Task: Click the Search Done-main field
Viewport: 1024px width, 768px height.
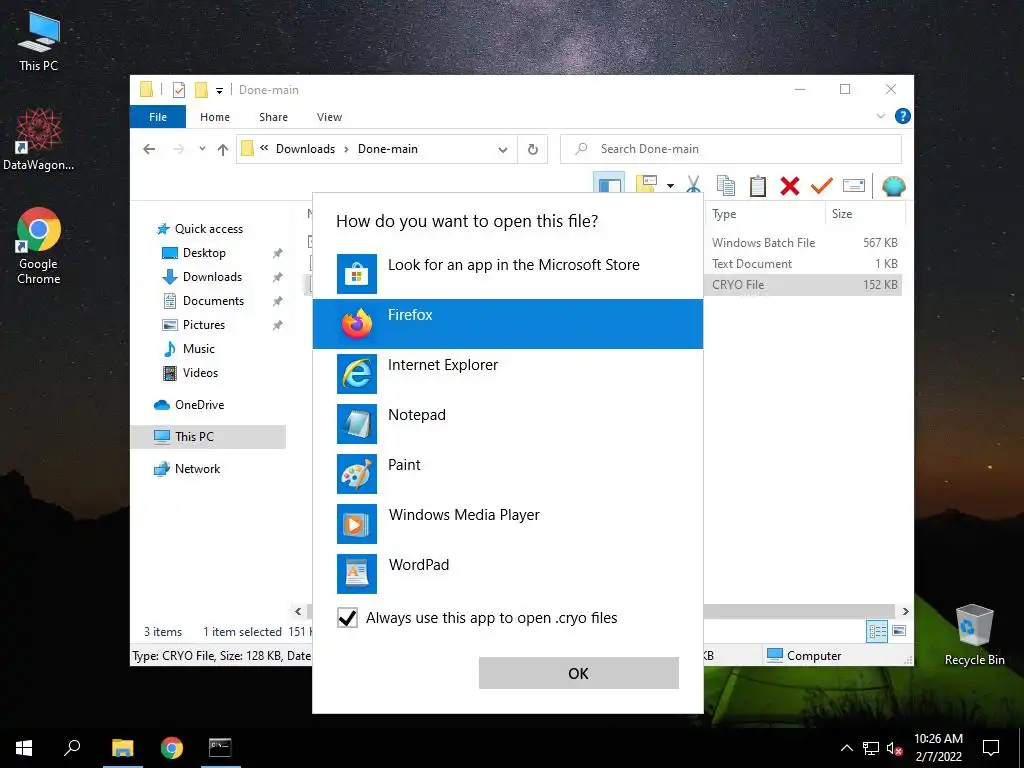Action: point(731,149)
